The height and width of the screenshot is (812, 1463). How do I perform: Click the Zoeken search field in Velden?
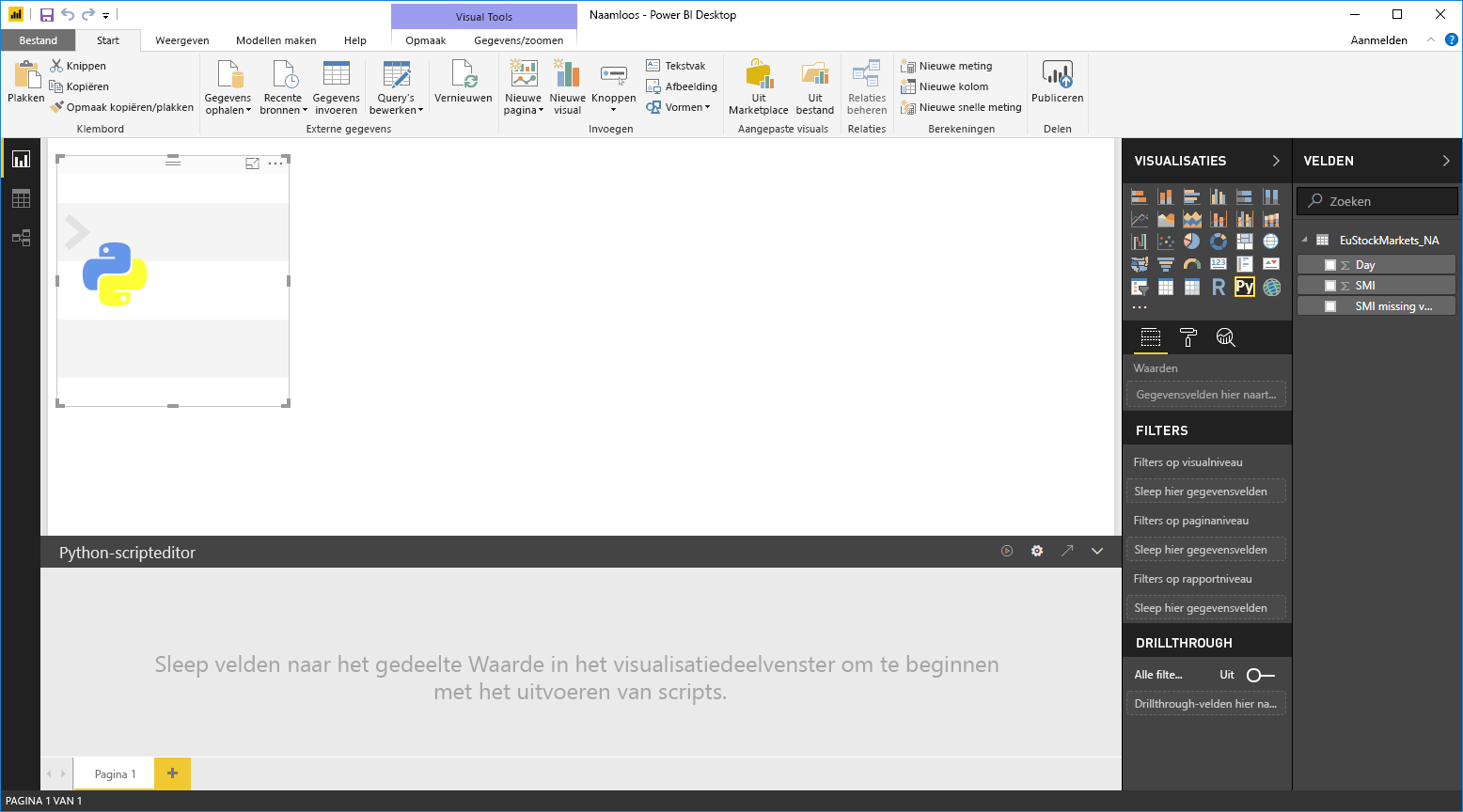1376,200
